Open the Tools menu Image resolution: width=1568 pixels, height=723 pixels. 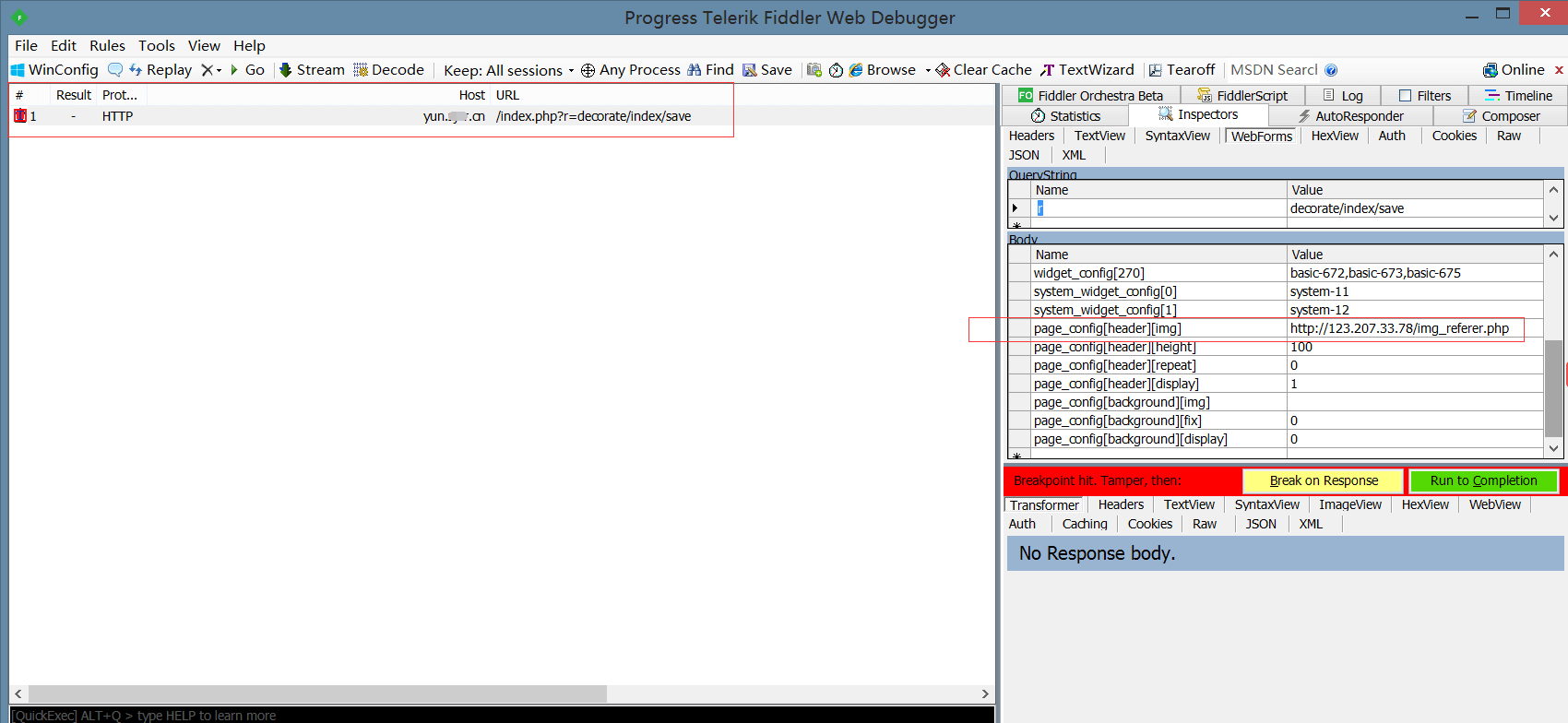click(x=157, y=46)
